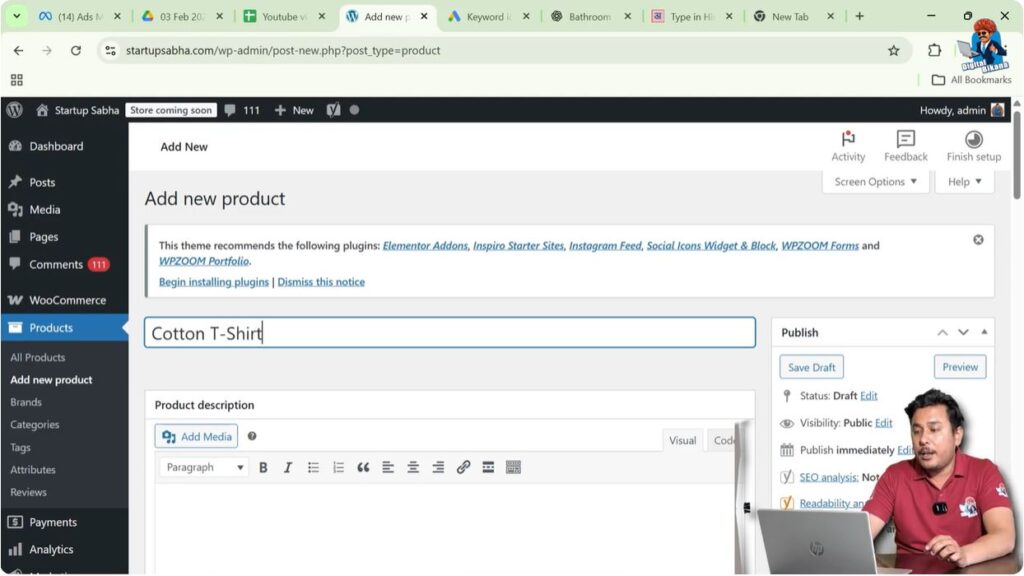Toggle bold formatting in description editor
Viewport: 1024px width, 576px height.
coord(263,467)
